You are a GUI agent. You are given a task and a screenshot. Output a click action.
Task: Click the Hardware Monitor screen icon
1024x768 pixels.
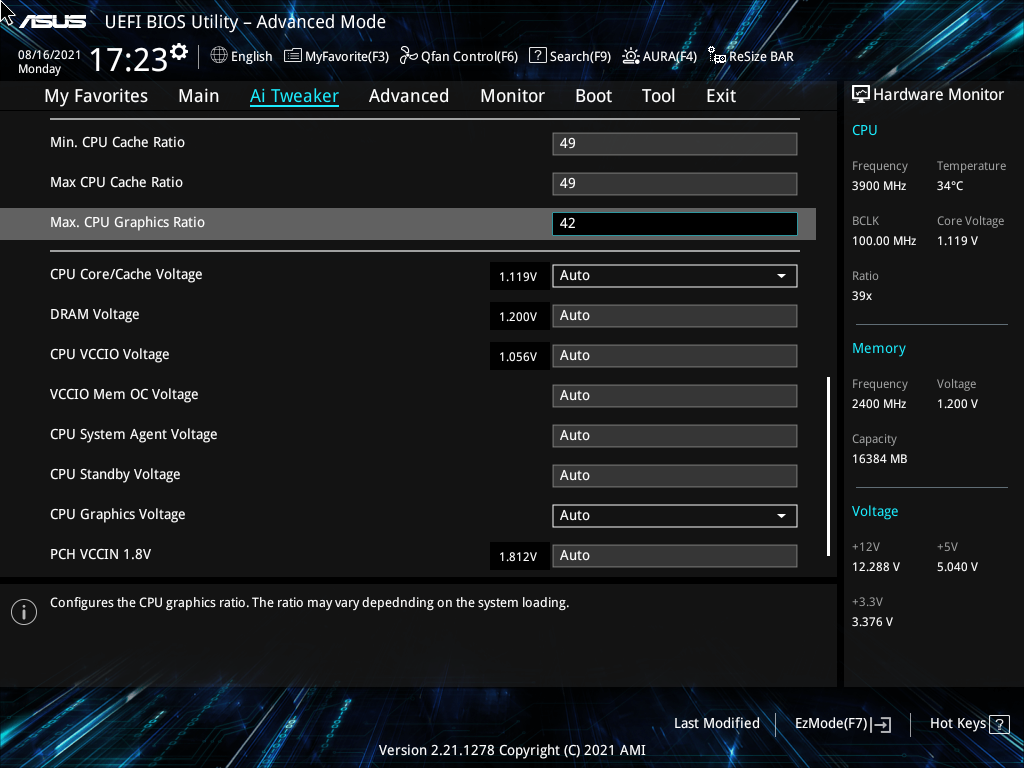click(861, 95)
